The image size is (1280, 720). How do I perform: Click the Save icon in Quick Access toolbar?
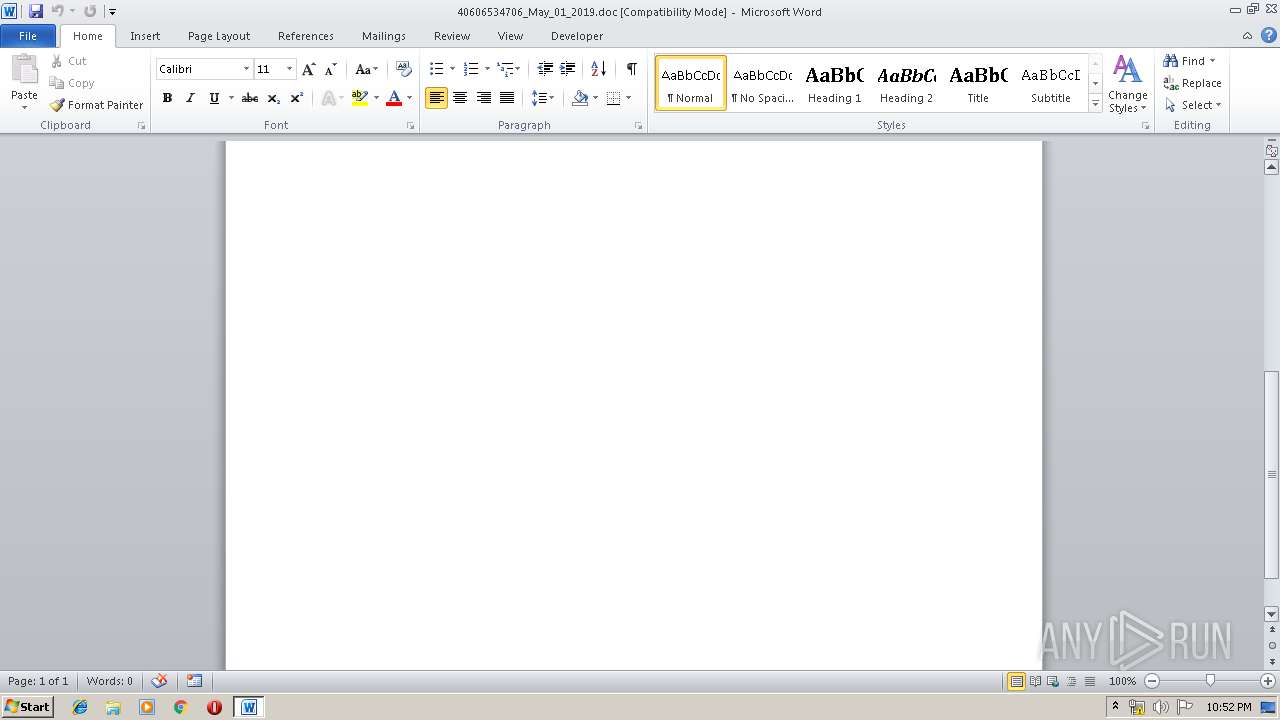tap(36, 11)
